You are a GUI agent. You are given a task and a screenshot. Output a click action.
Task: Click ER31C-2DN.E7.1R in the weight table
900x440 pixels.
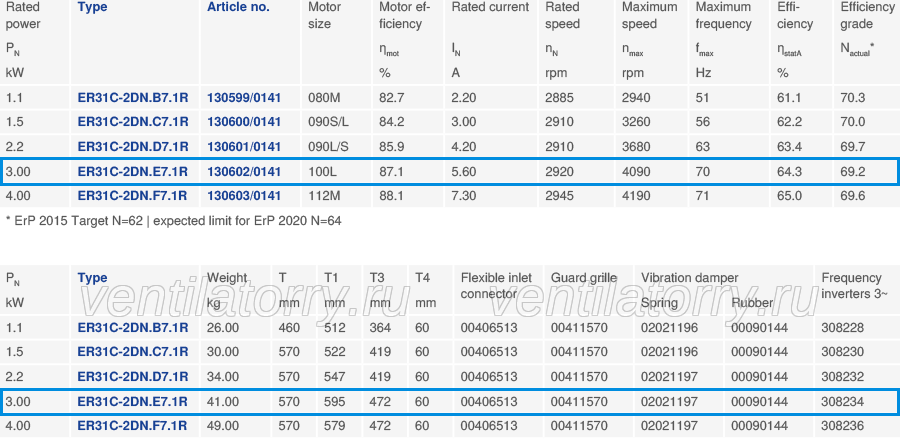pyautogui.click(x=133, y=401)
